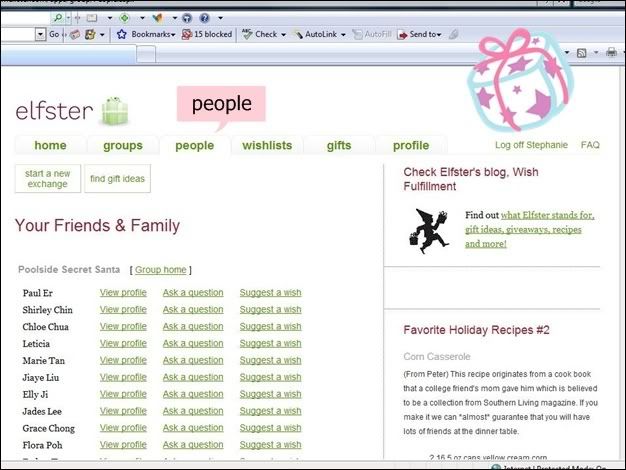The width and height of the screenshot is (626, 470).
Task: Click the blue headphones toolbar icon
Action: coord(187,18)
